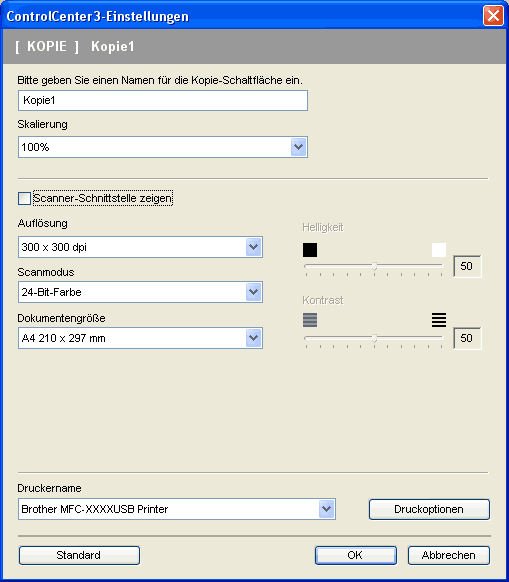Click the low contrast lines icon
The width and height of the screenshot is (509, 582).
[x=310, y=320]
